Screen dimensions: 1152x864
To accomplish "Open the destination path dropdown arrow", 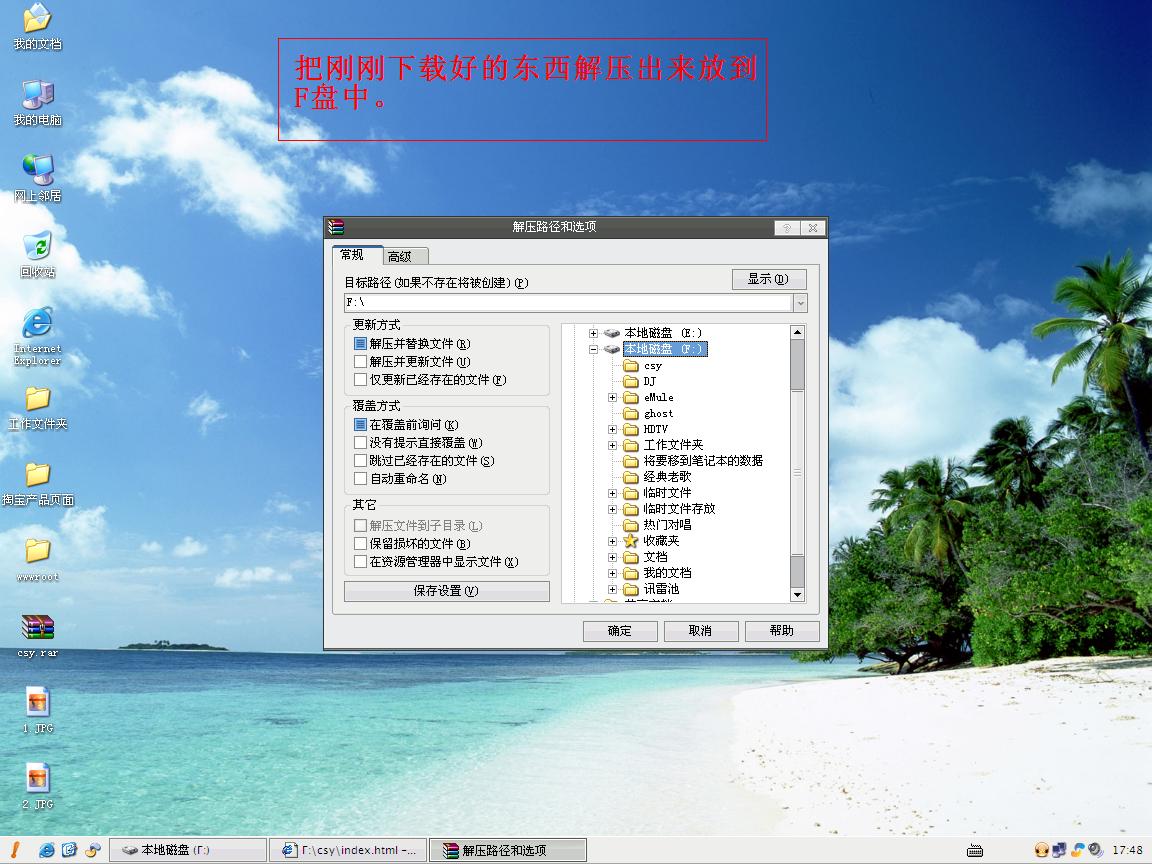I will (800, 302).
